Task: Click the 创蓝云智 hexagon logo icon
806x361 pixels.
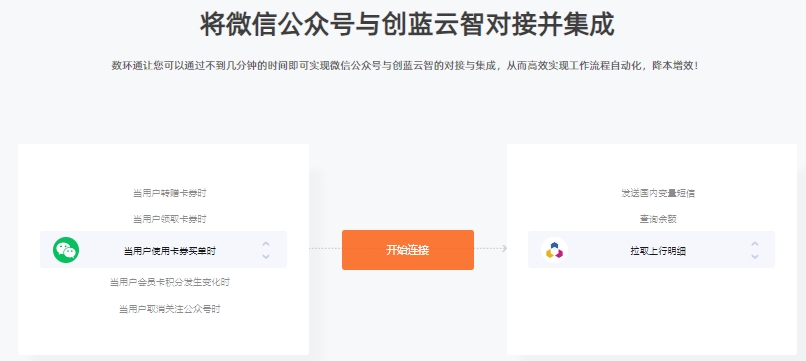Action: (554, 250)
